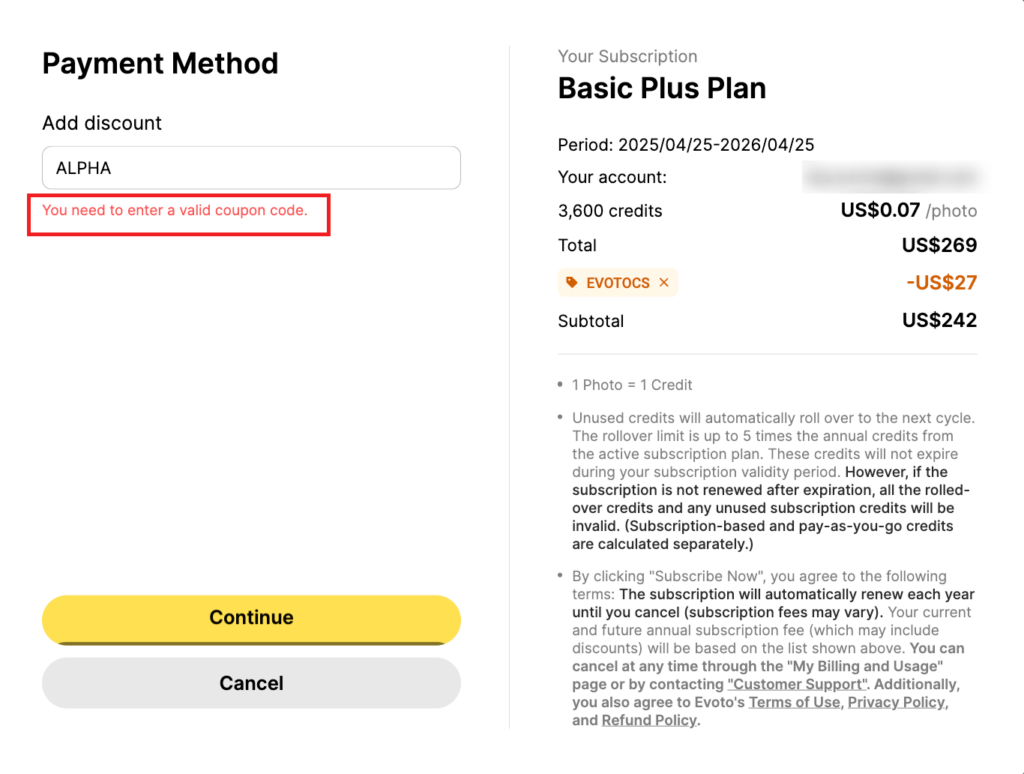Focus the Add discount input field
1024x774 pixels.
(251, 168)
